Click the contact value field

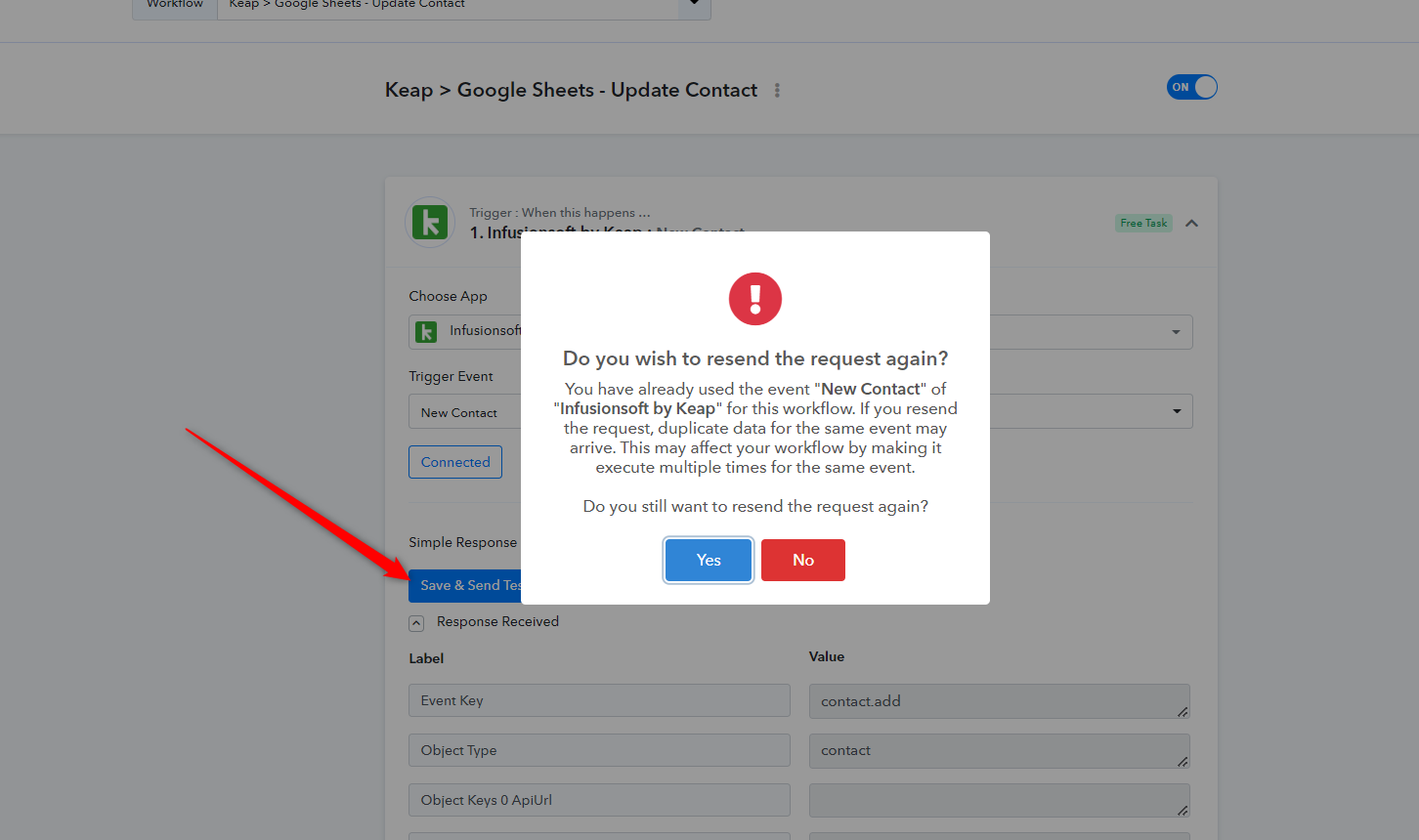(x=999, y=751)
